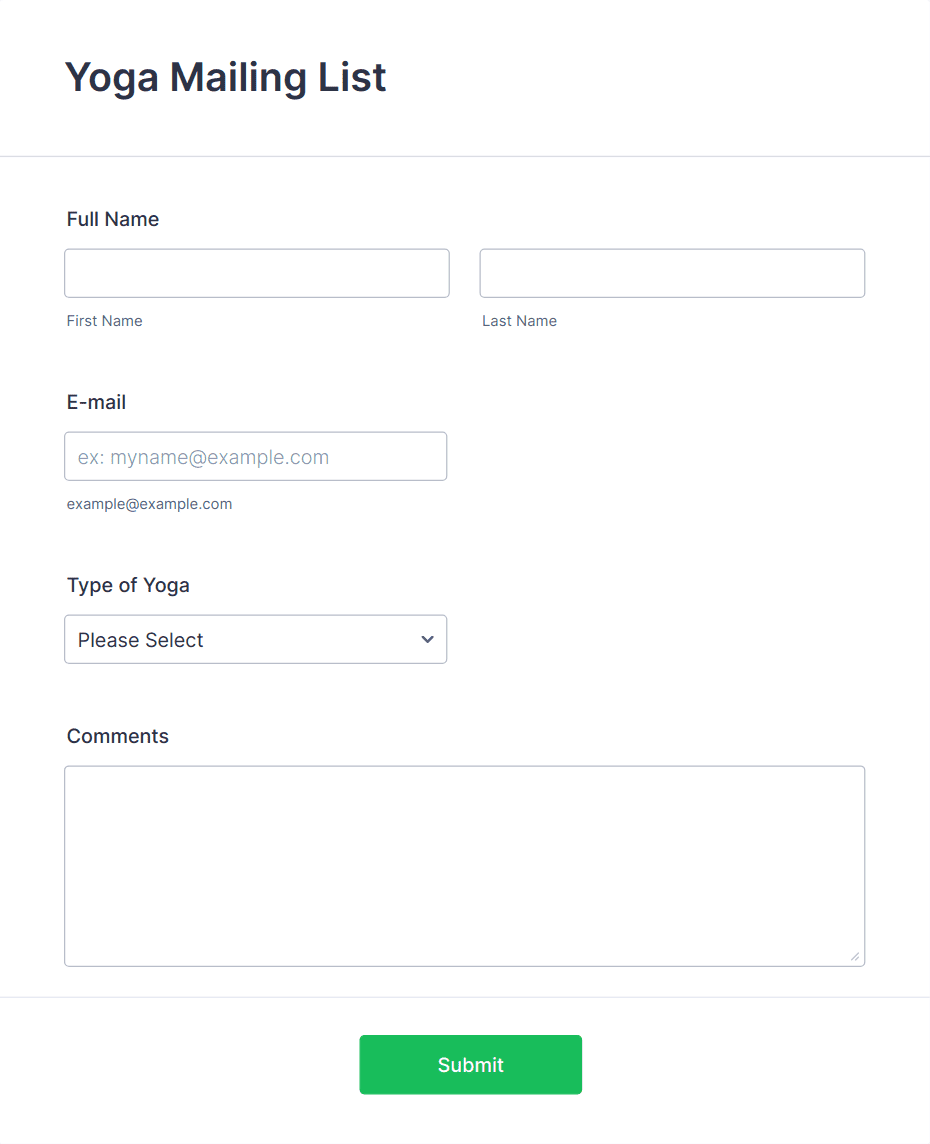Focus the E-mail address field
930x1144 pixels.
tap(255, 456)
